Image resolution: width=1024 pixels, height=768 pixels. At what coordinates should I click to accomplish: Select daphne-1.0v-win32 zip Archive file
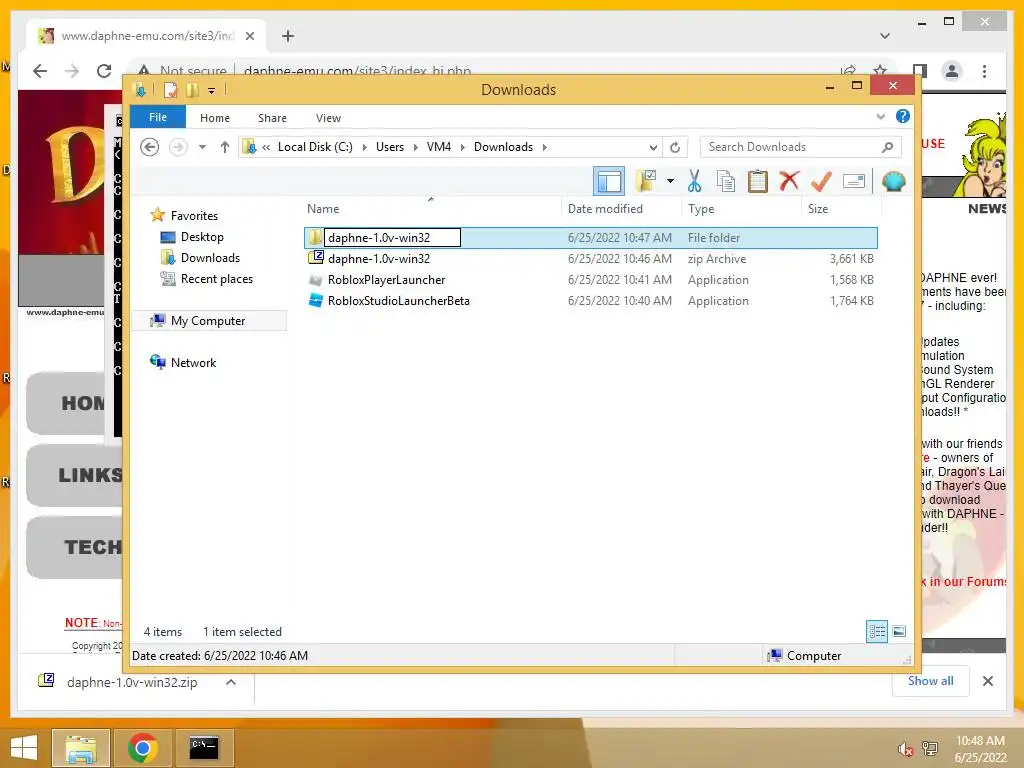point(590,259)
